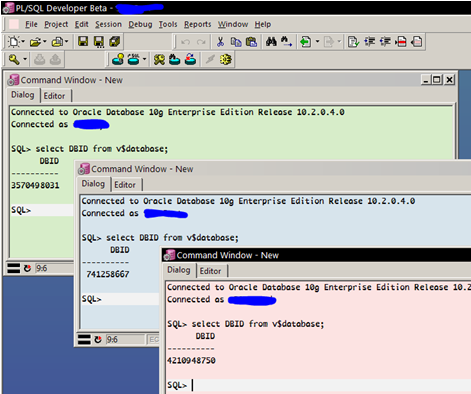Open the Tools menu

(x=168, y=24)
